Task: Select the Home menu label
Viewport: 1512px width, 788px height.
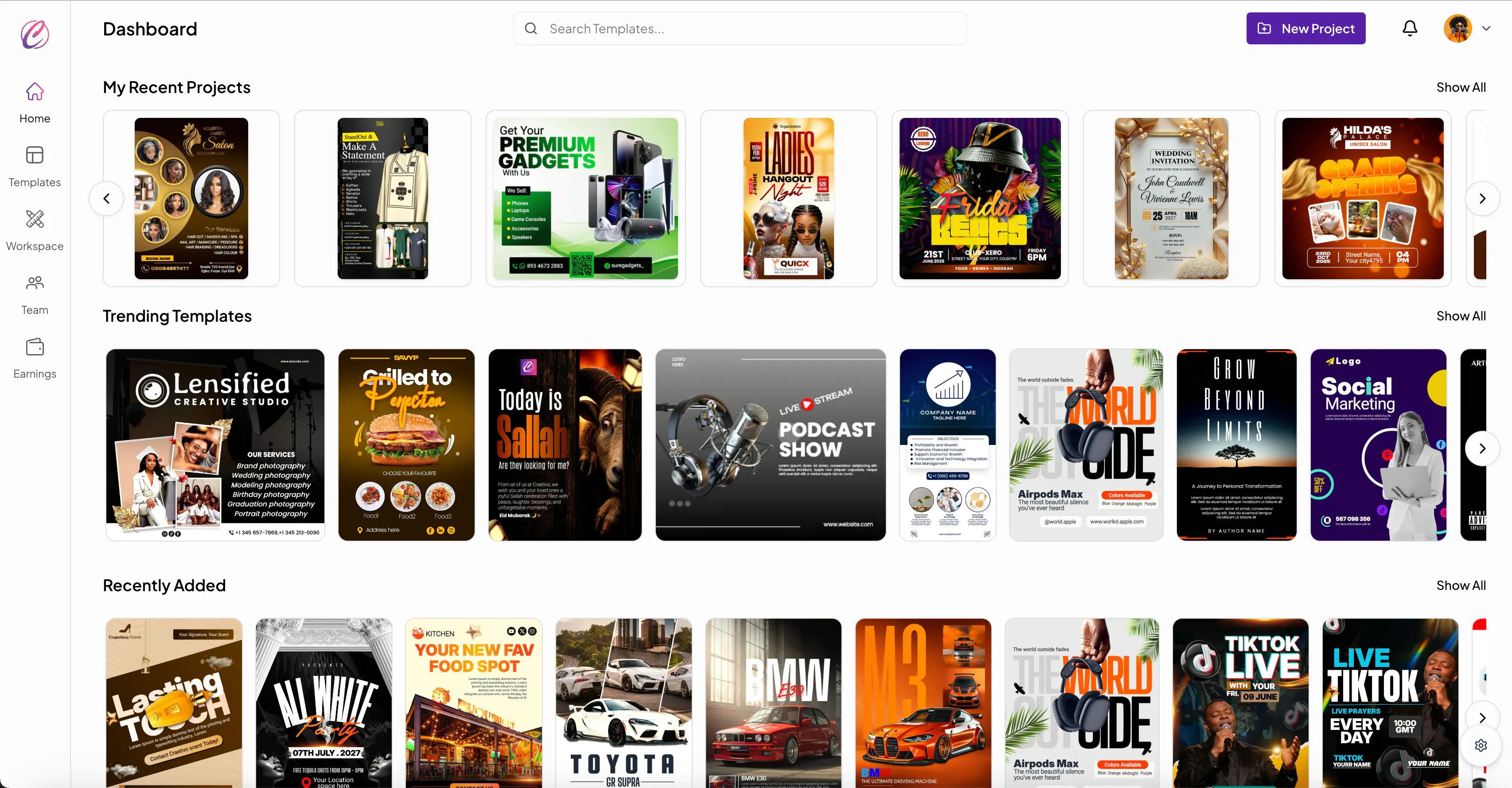Action: [35, 119]
